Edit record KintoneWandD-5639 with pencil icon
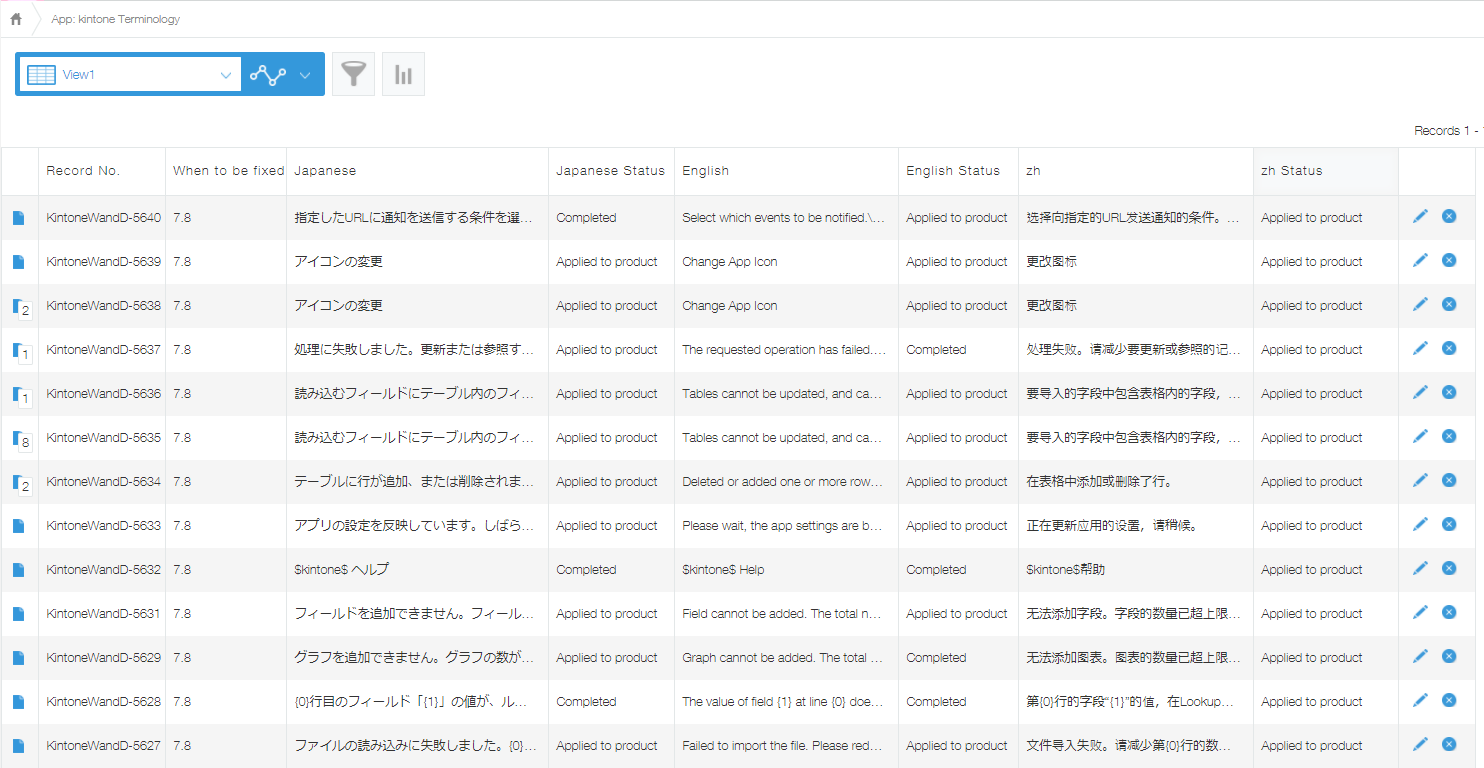This screenshot has height=768, width=1484. point(1420,260)
